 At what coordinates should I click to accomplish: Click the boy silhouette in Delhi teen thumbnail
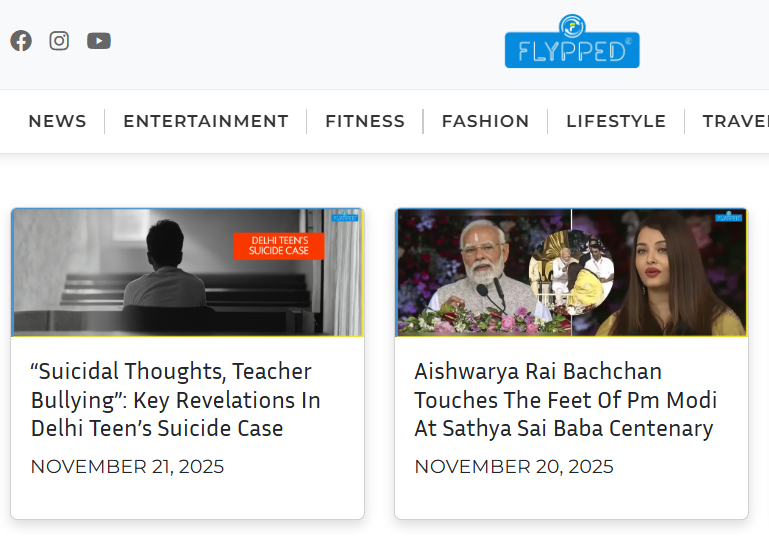pyautogui.click(x=165, y=265)
